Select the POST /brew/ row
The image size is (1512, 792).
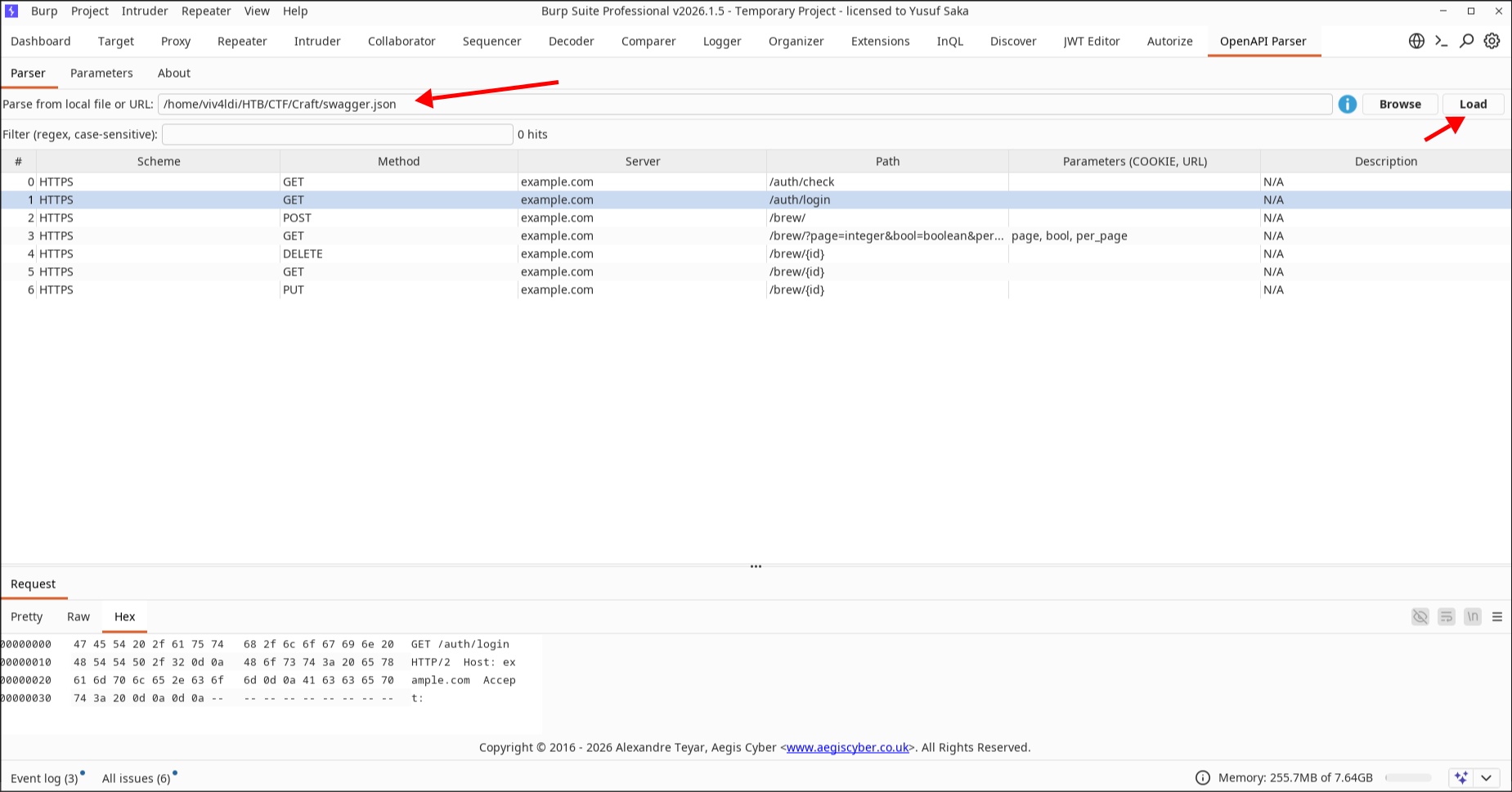coord(756,217)
